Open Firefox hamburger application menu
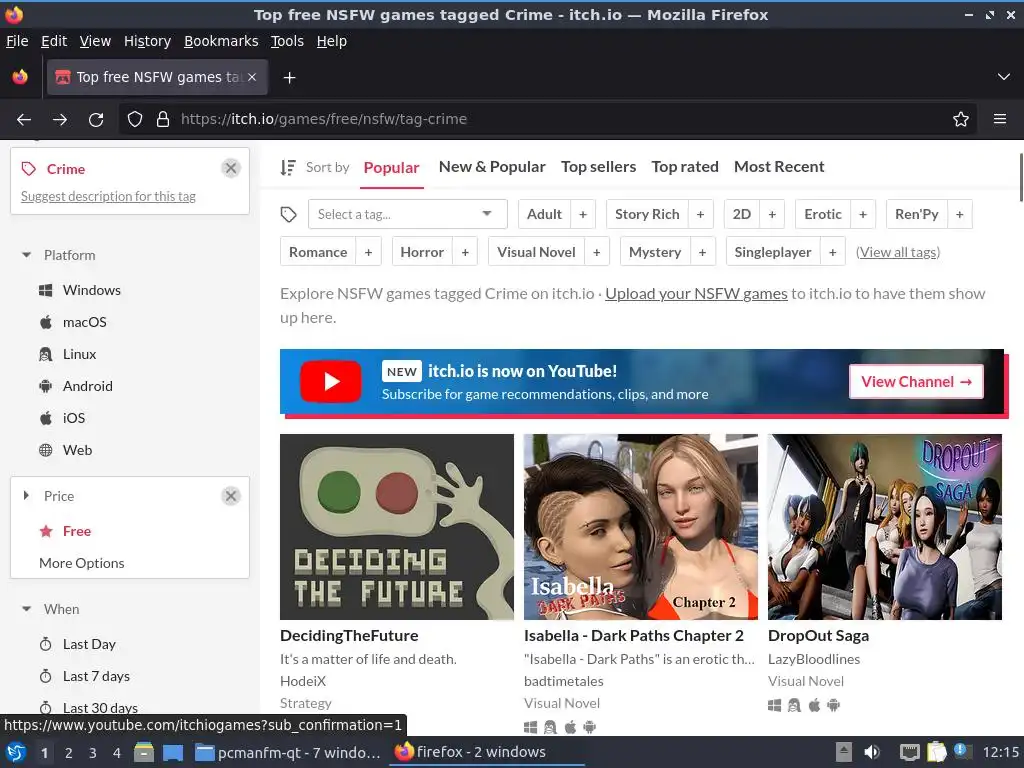The width and height of the screenshot is (1024, 768). pos(999,120)
